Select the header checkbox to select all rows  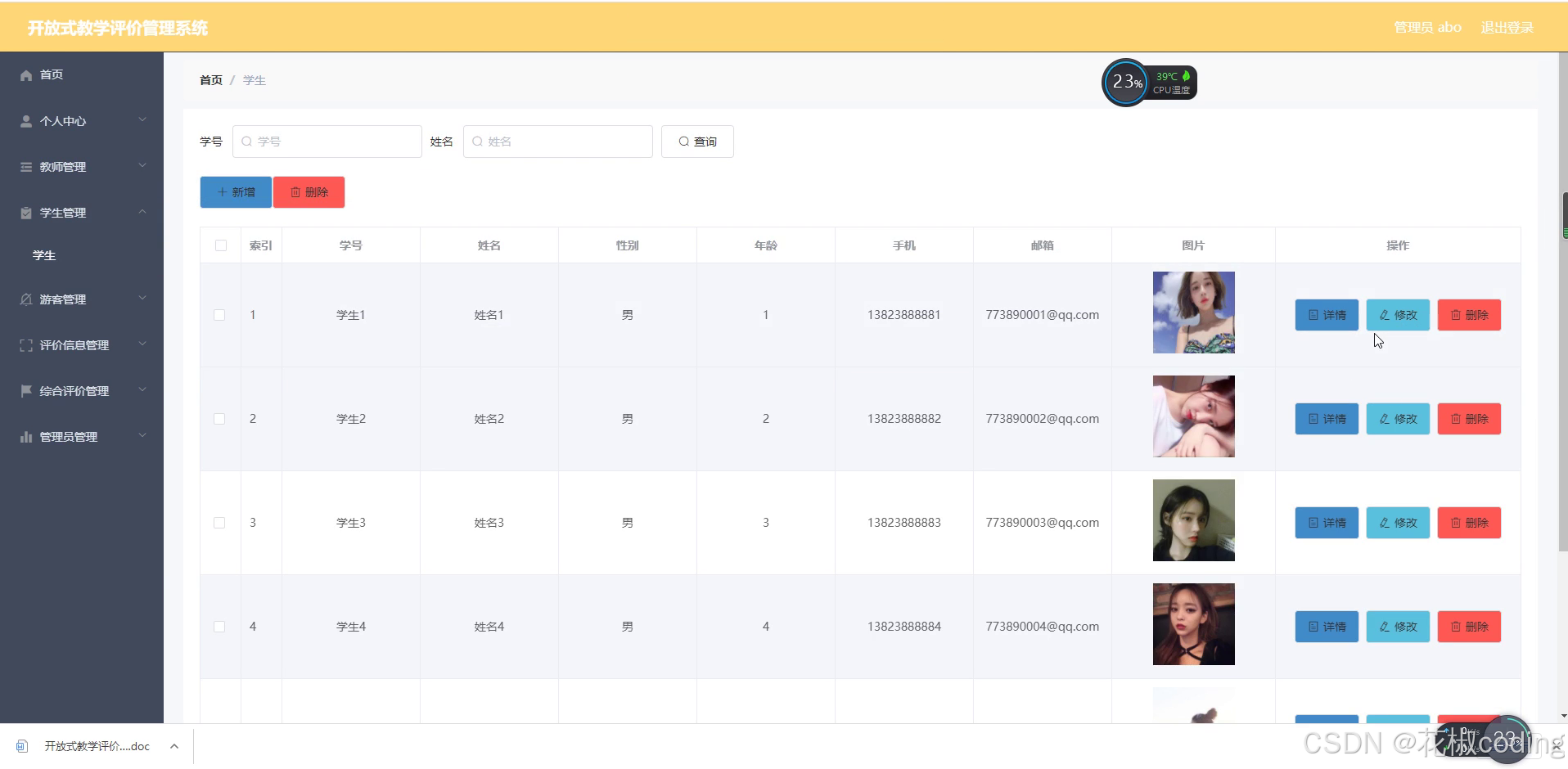(x=221, y=245)
